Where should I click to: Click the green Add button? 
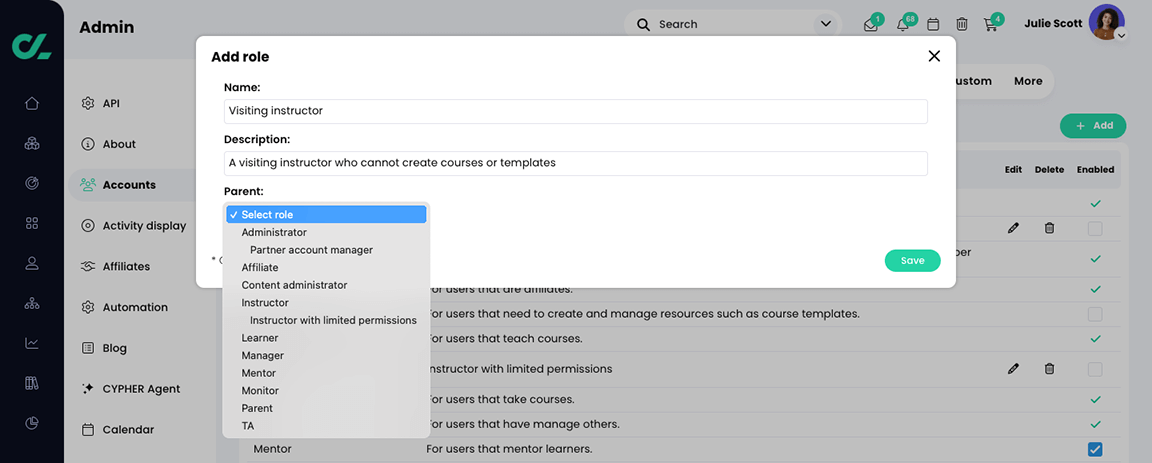[1094, 126]
